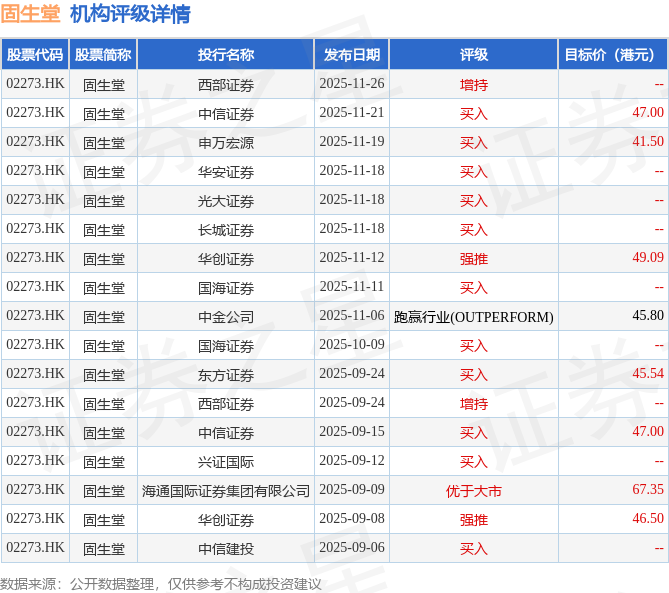Click 买入 rating in the 中信建投 row
This screenshot has height=593, width=669.
pyautogui.click(x=474, y=549)
